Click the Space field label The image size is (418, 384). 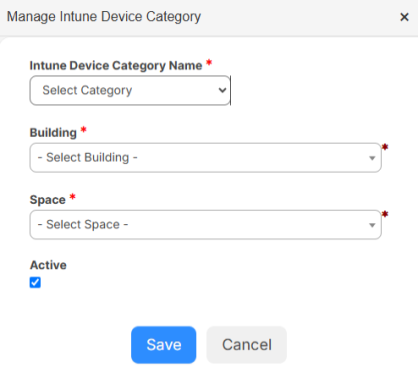pos(48,200)
